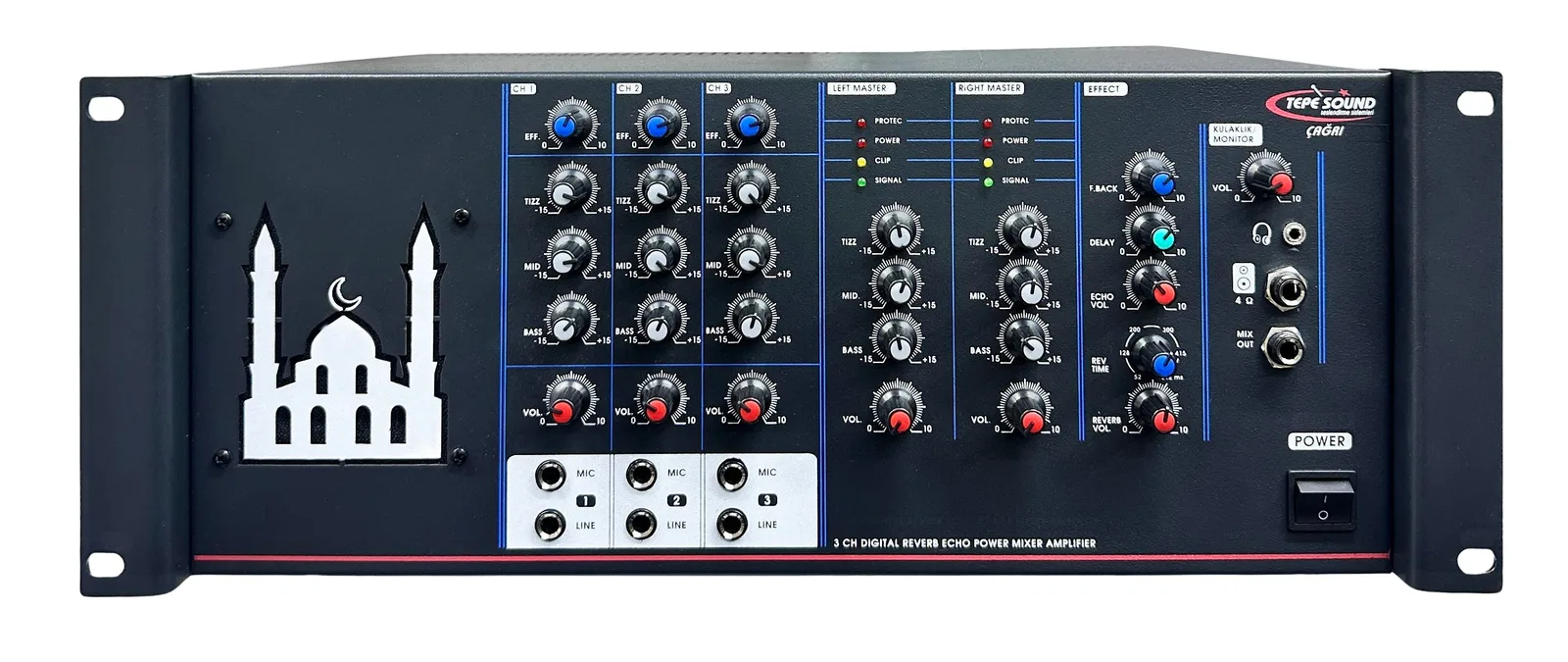Click the Right Master SIGNAL green LED
Screen dimensions: 1568x662
pos(988,181)
